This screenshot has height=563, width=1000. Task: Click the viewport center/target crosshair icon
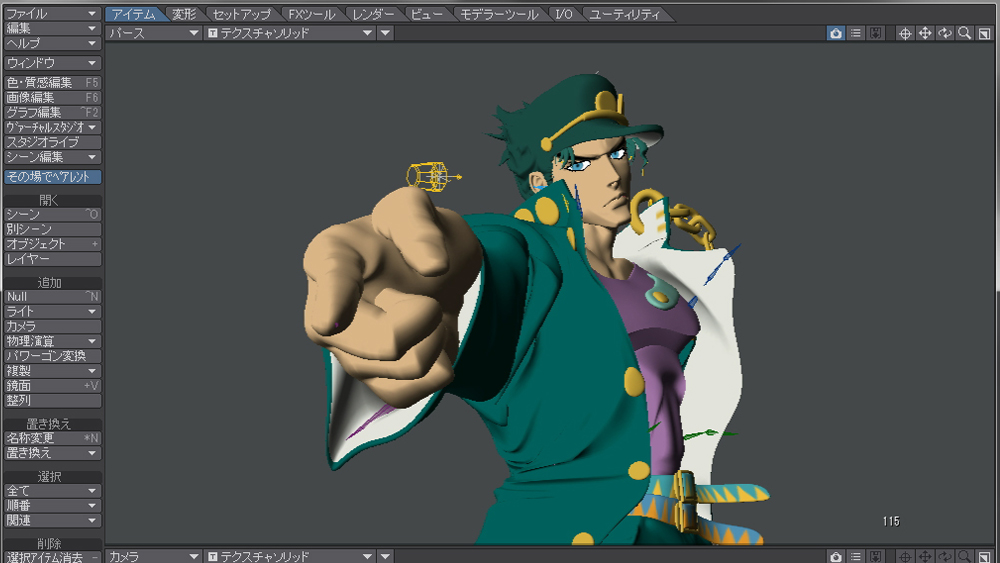click(x=905, y=33)
